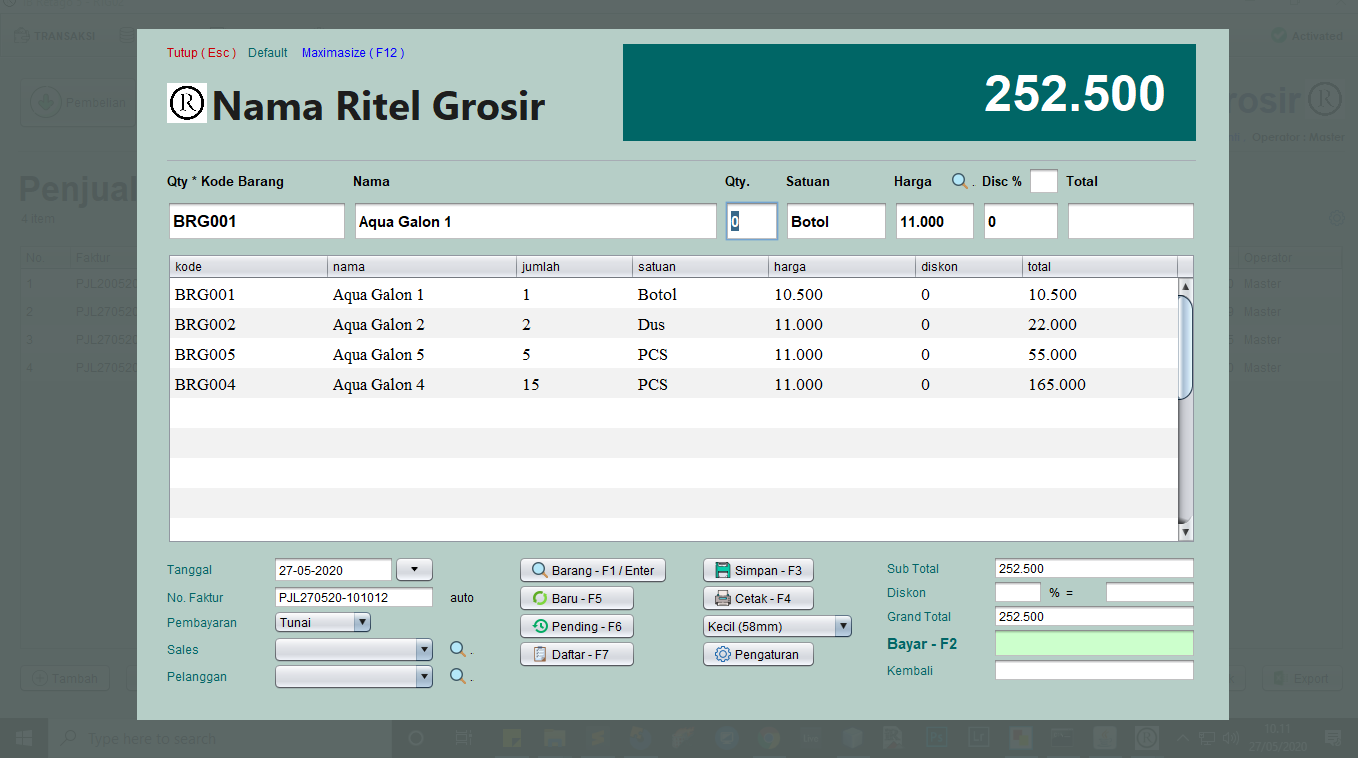Click the Cetak - F4 button
The height and width of the screenshot is (758, 1358).
[x=758, y=598]
